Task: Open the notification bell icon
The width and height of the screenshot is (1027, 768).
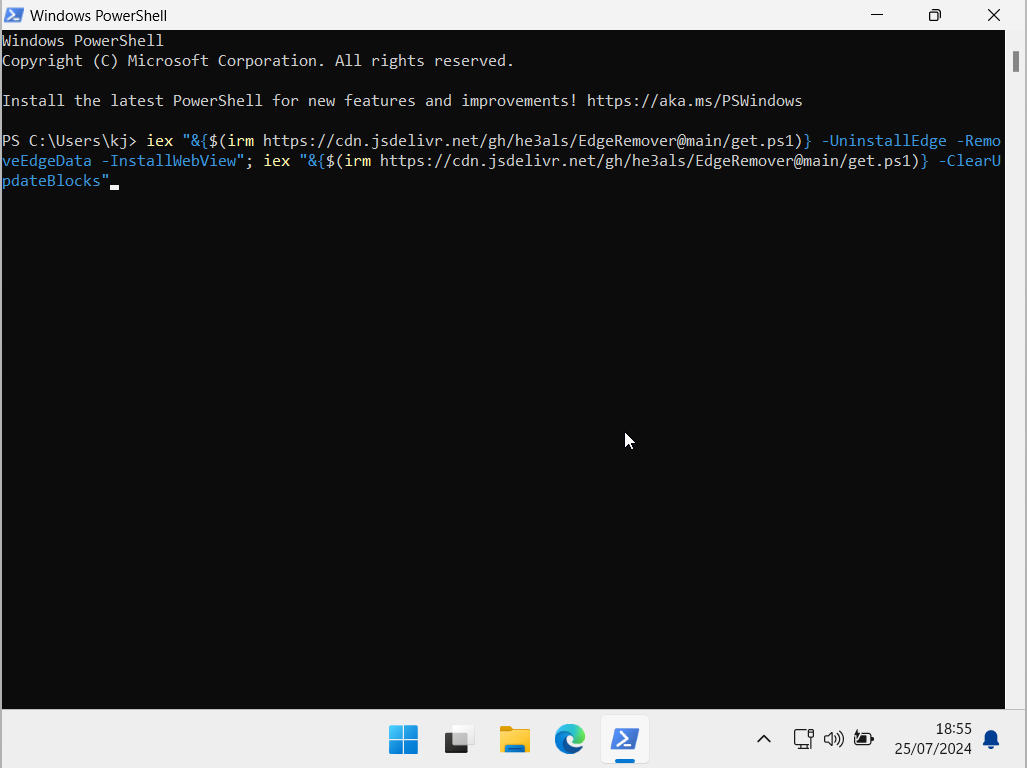Action: pyautogui.click(x=991, y=739)
